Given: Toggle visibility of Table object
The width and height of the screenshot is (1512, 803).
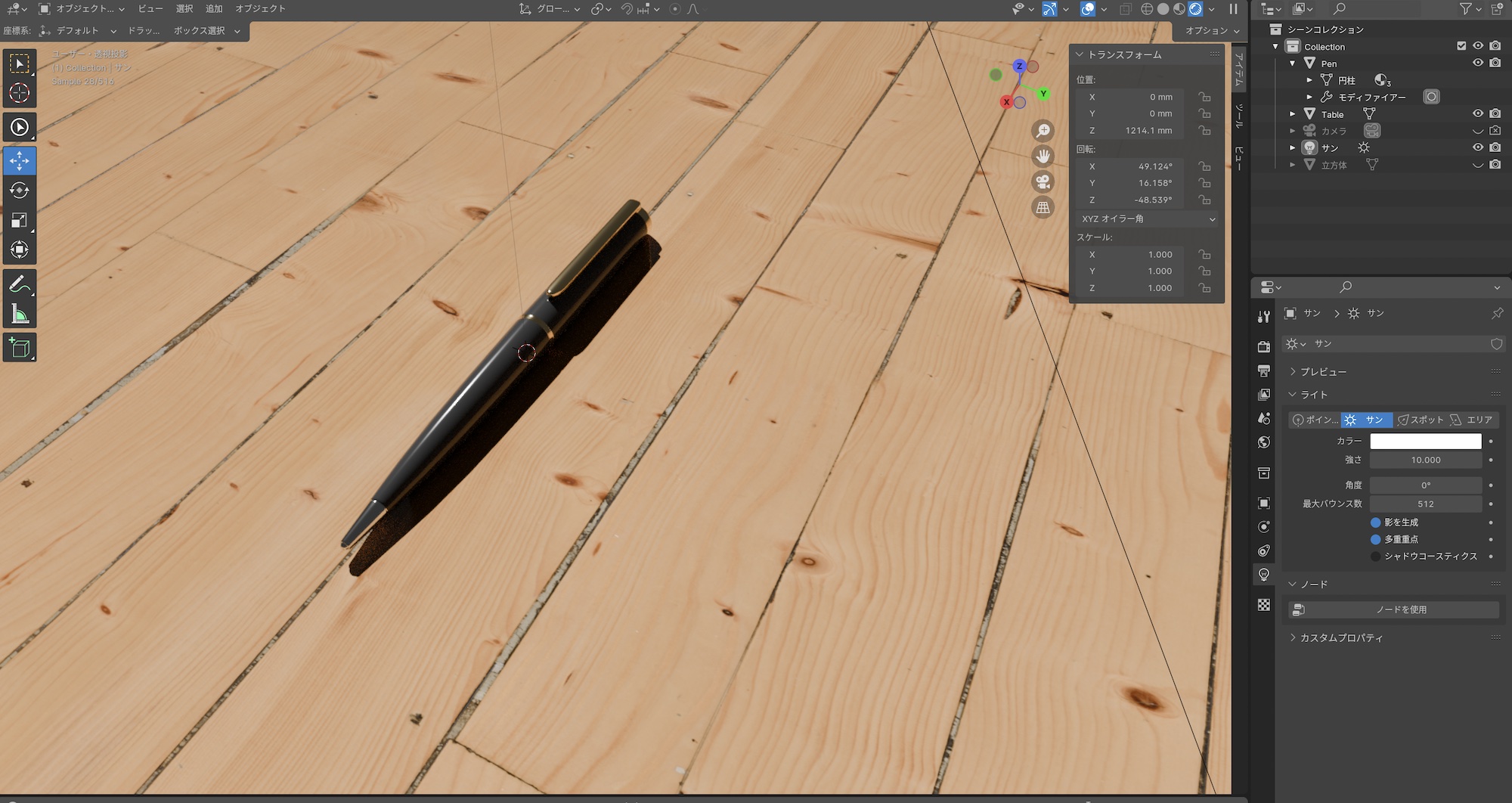Looking at the screenshot, I should (1477, 114).
